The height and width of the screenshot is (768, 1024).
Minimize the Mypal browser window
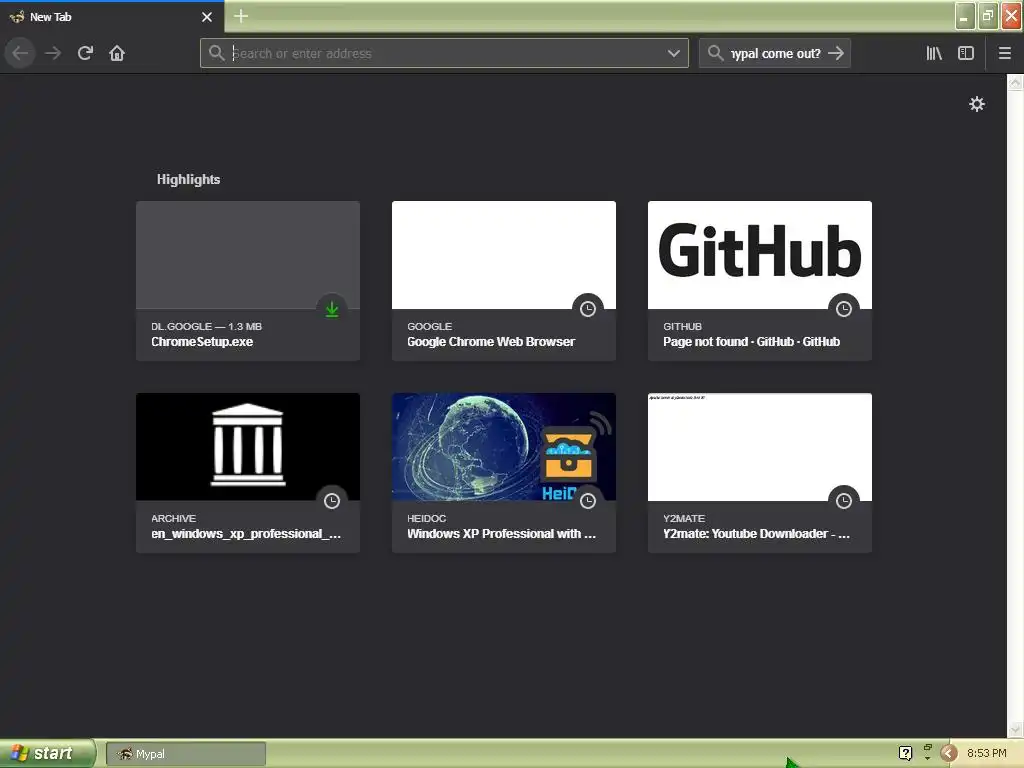(965, 16)
